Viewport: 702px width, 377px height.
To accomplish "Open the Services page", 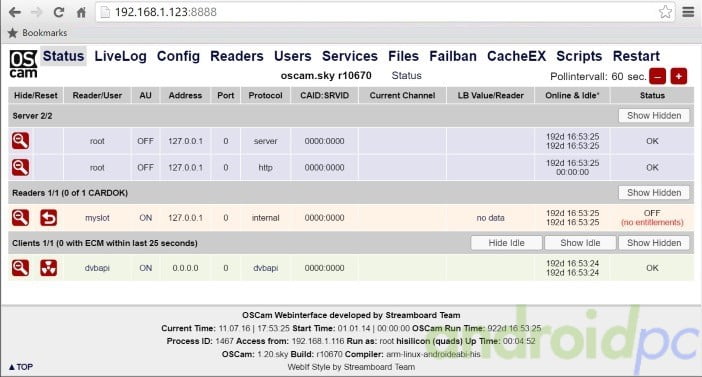I will (x=350, y=56).
